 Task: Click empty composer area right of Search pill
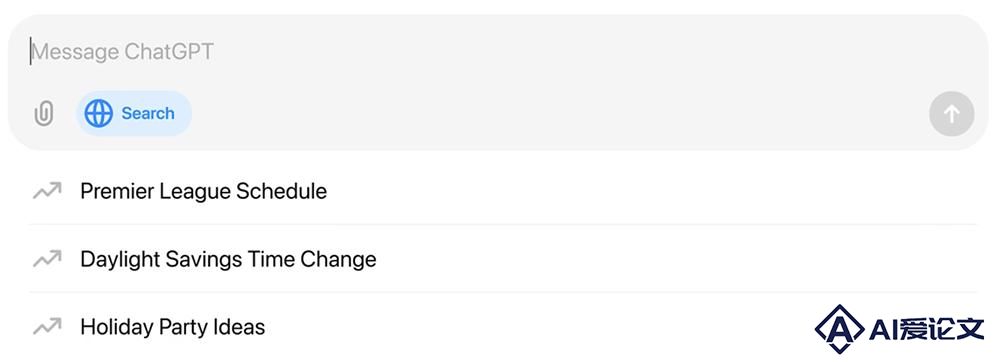coord(560,114)
